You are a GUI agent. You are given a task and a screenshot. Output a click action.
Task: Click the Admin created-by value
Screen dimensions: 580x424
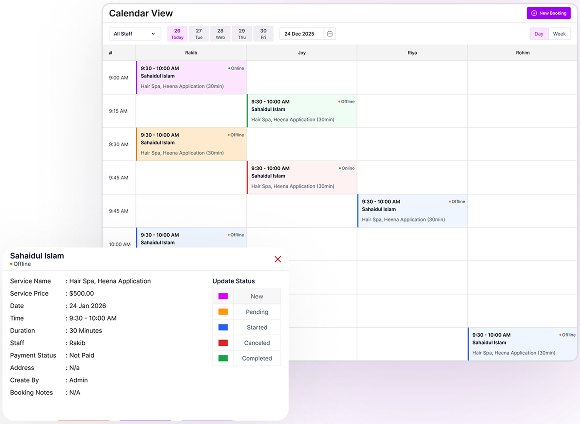click(79, 380)
